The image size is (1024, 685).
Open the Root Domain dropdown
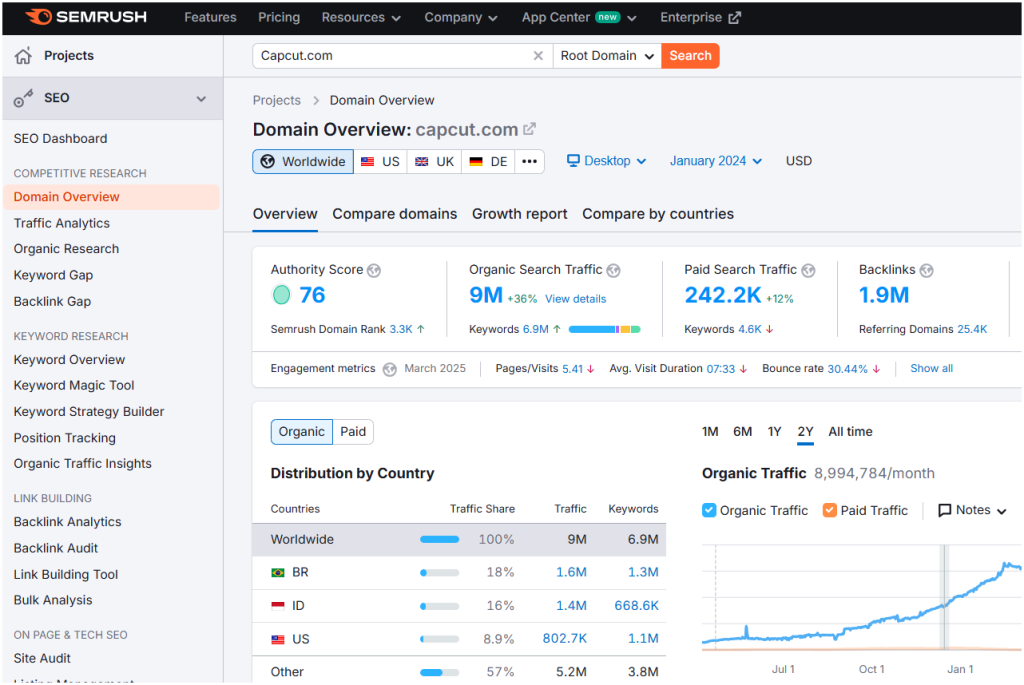pyautogui.click(x=607, y=56)
